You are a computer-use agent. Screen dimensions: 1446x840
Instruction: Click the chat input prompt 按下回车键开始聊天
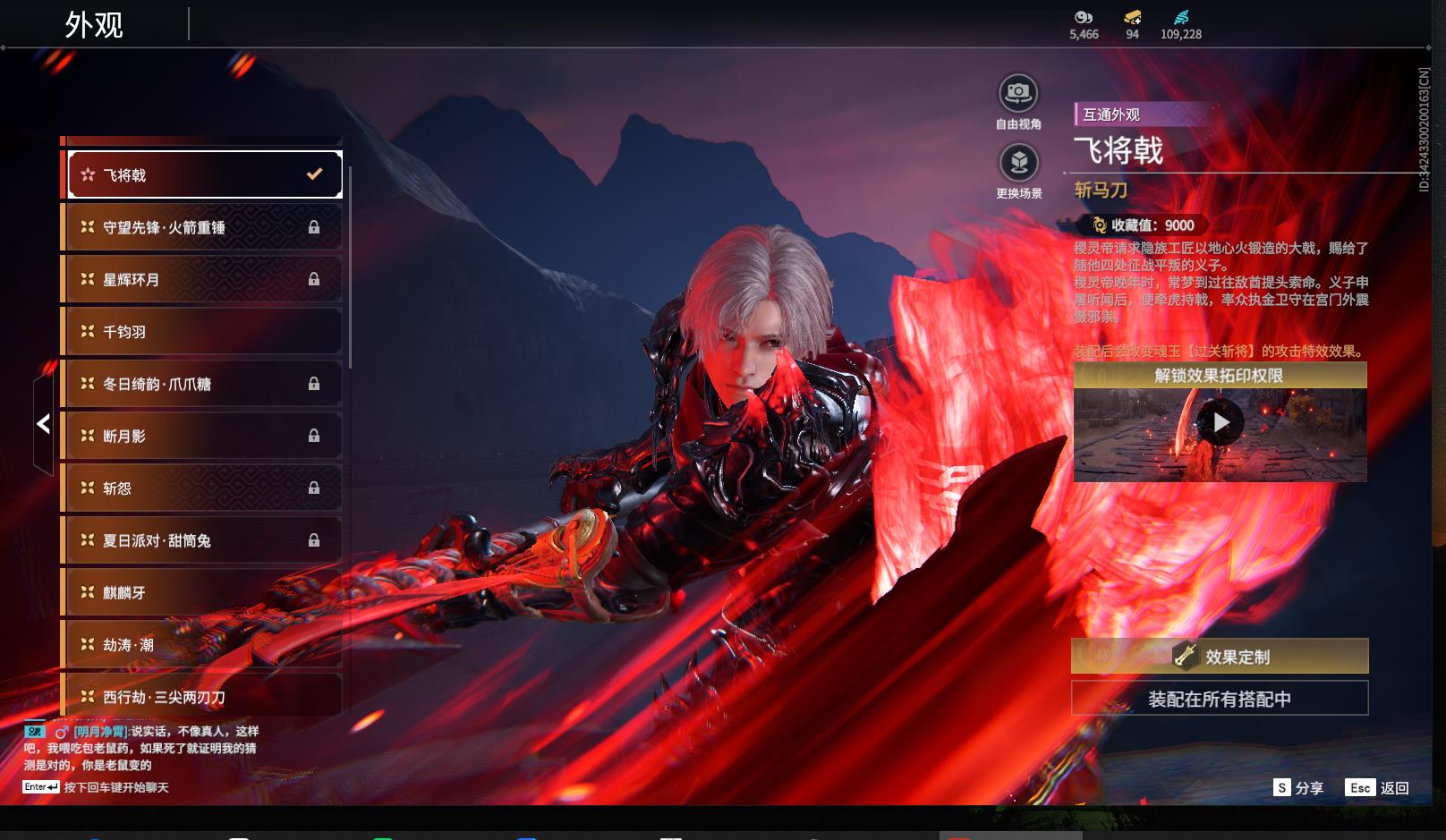(x=115, y=787)
